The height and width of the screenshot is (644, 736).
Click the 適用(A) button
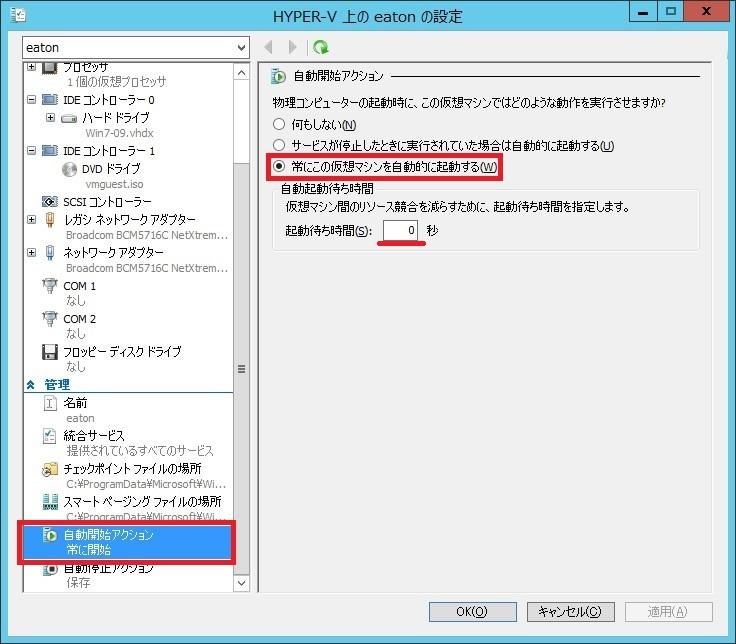click(x=668, y=612)
